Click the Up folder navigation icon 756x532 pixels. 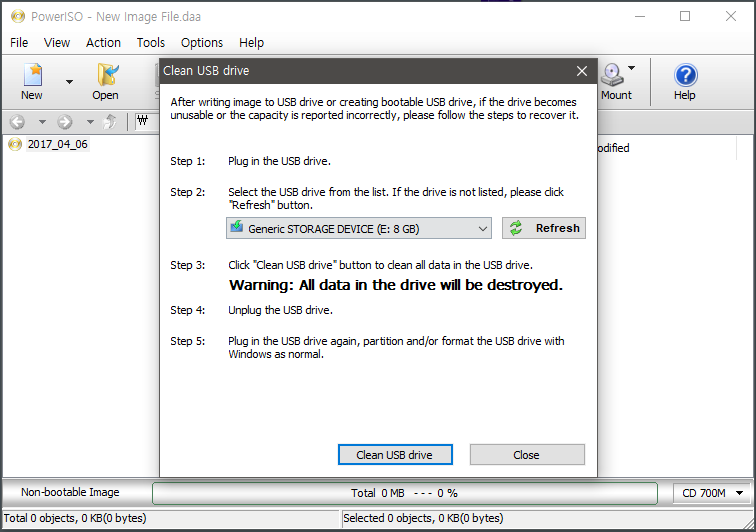[x=111, y=122]
